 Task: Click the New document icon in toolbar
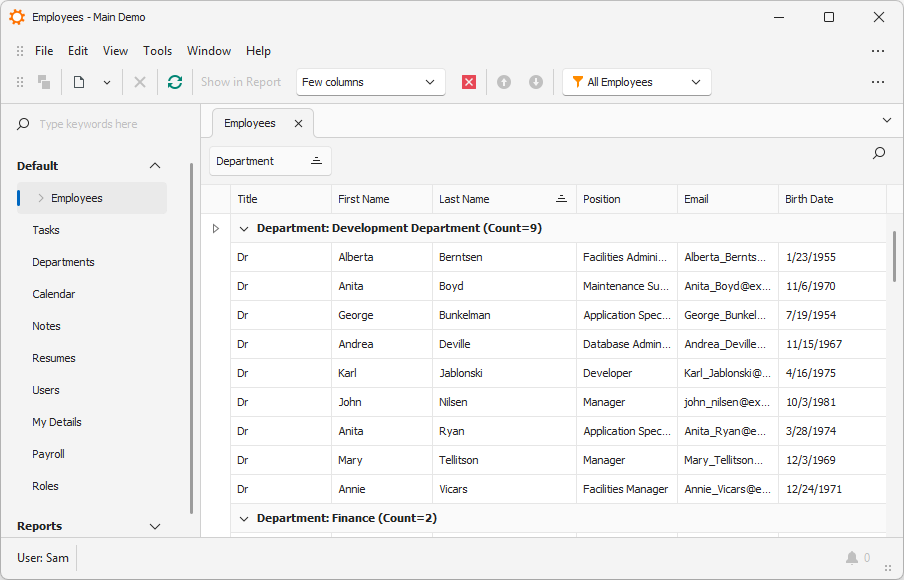click(79, 82)
